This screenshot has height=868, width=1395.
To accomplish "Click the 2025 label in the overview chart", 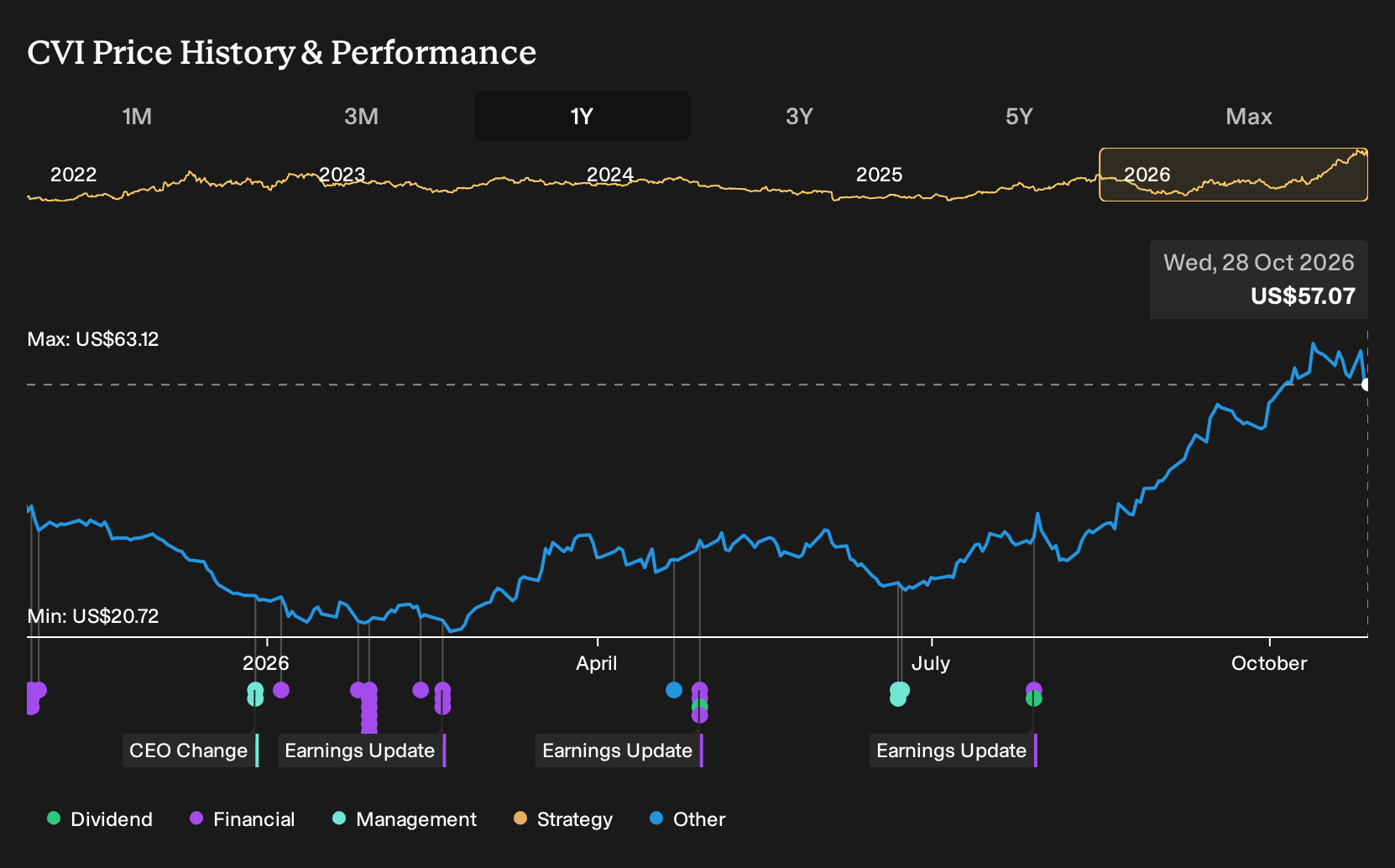I will [x=879, y=175].
